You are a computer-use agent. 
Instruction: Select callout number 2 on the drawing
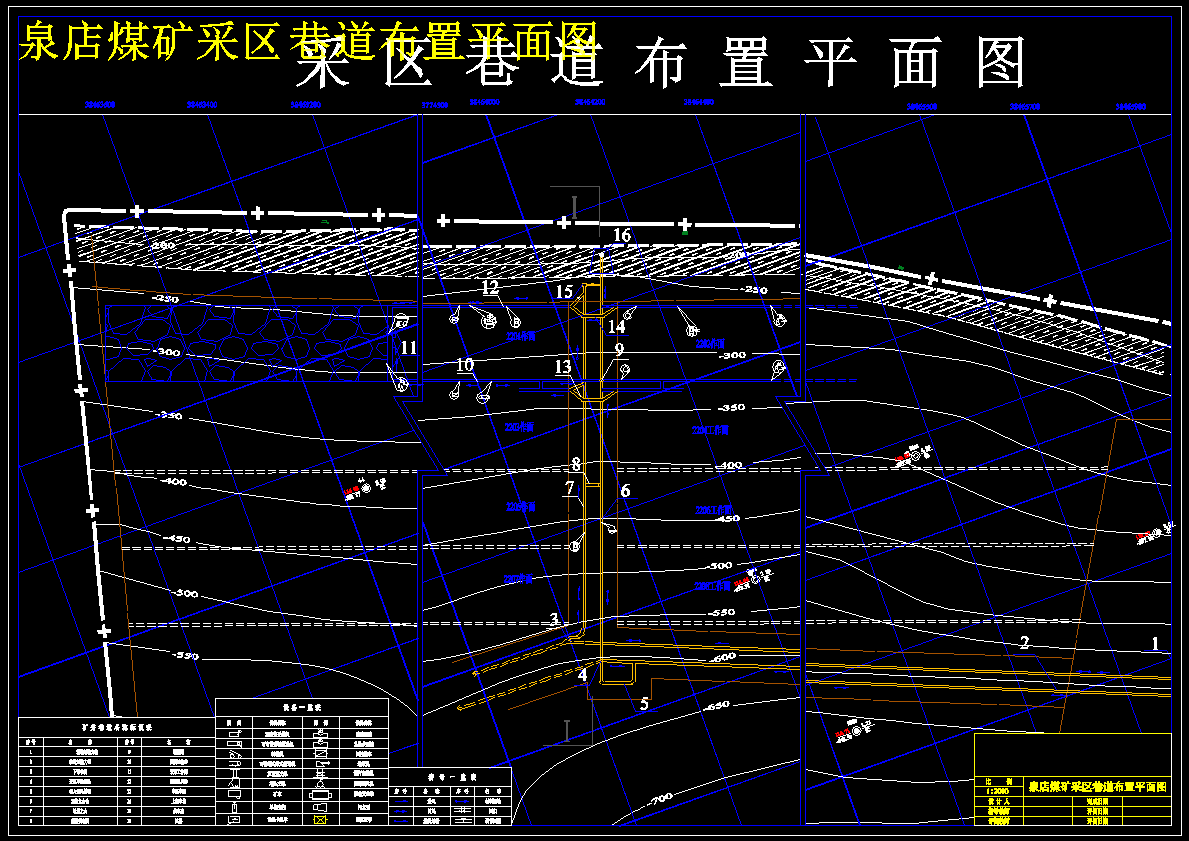click(1024, 643)
